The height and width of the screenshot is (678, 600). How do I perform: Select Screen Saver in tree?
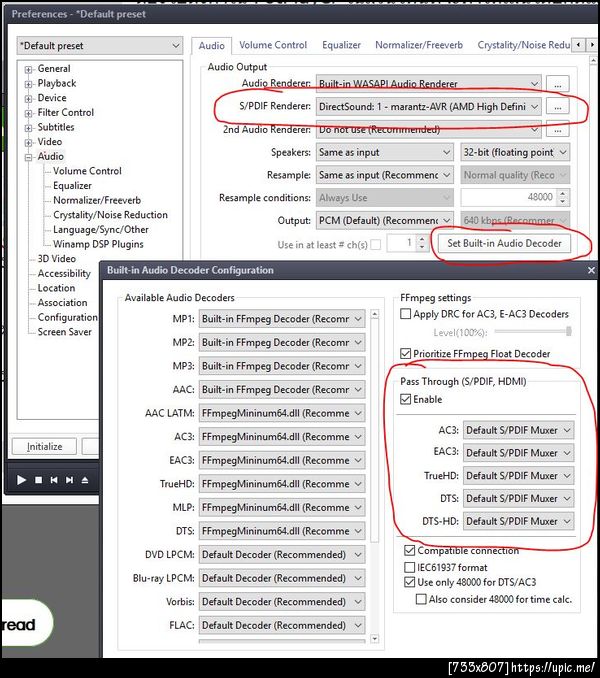point(64,332)
